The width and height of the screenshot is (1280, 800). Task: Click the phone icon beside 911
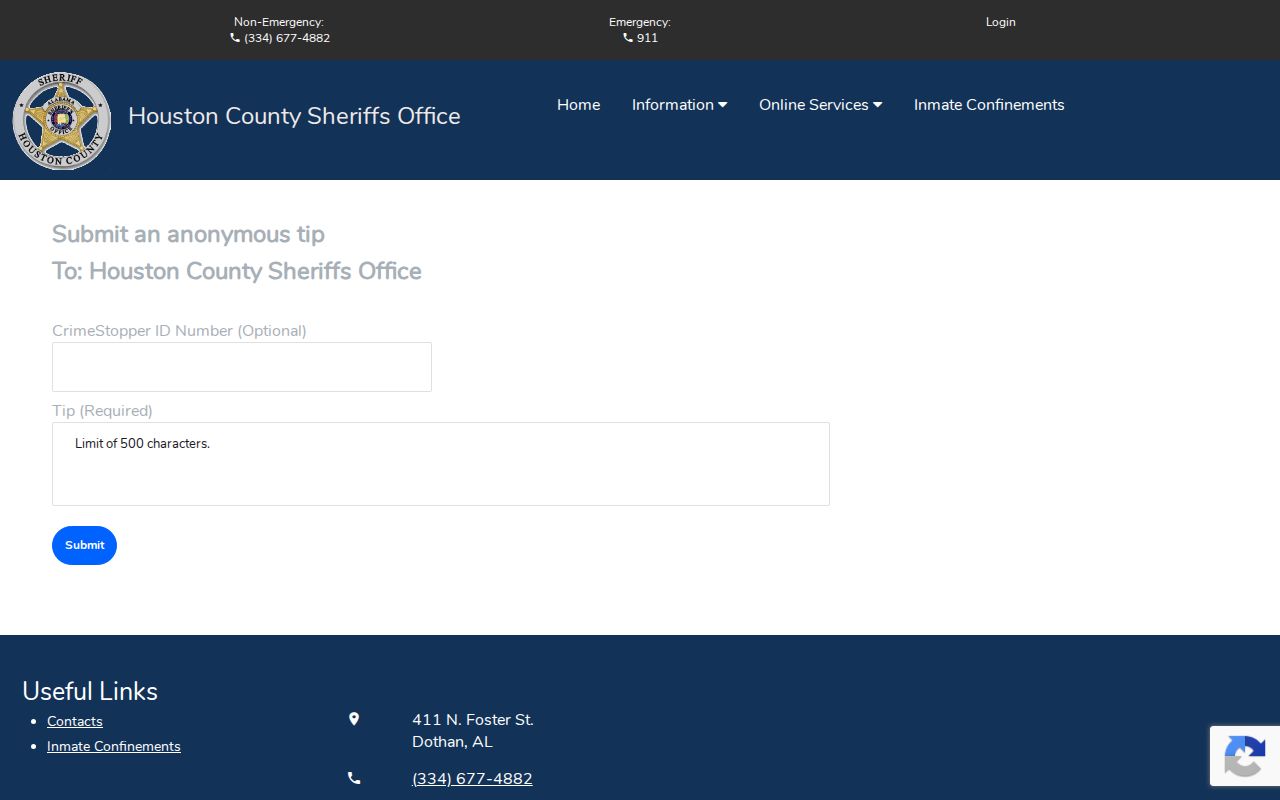628,38
